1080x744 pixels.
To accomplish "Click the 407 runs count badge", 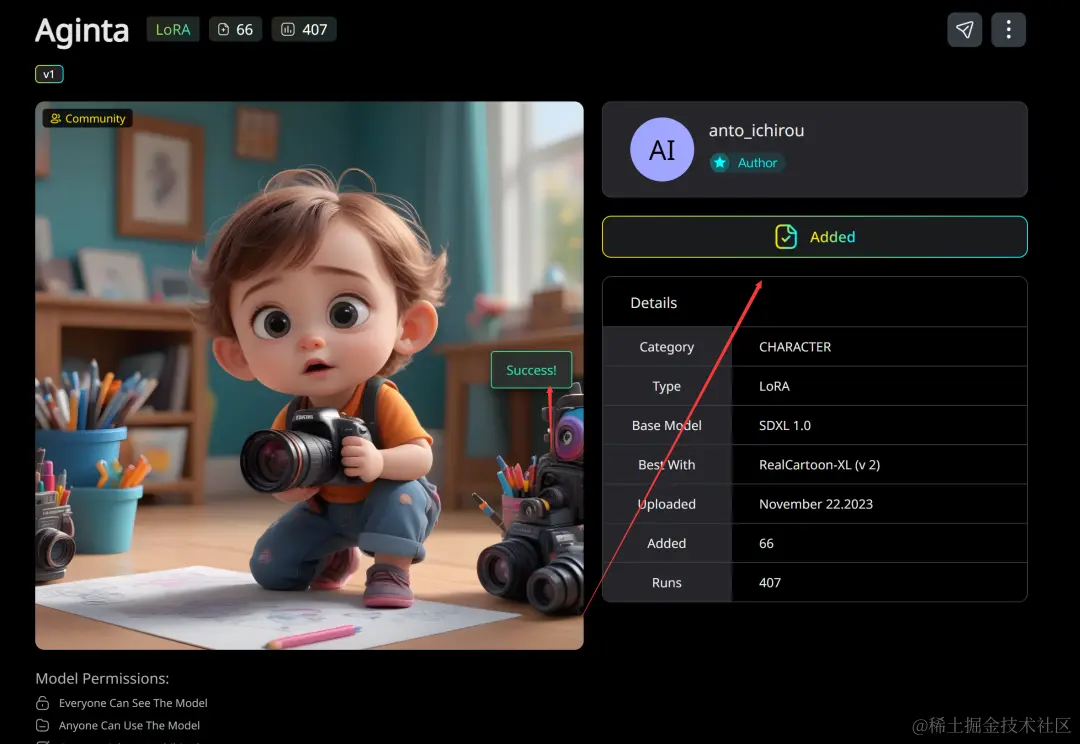I will (304, 30).
